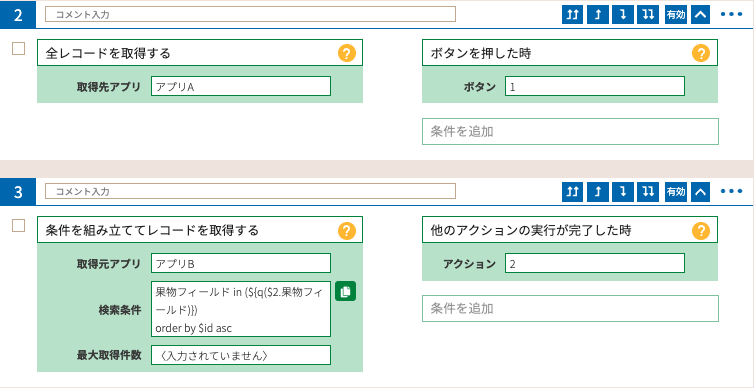754x388 pixels.
Task: Open help for 全レコードを取得する action
Action: 347,53
